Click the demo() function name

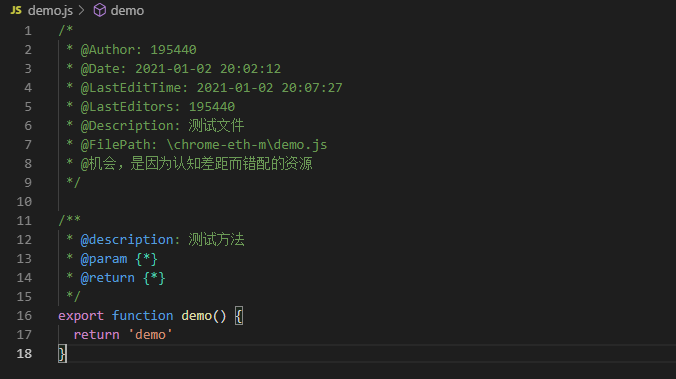click(204, 316)
